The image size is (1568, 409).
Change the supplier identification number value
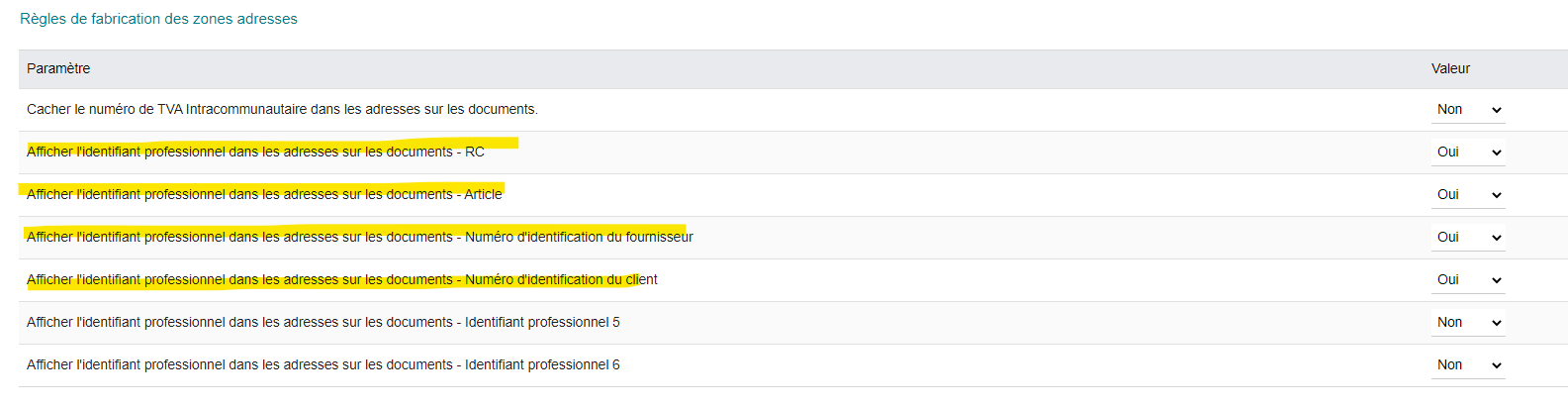click(x=1468, y=238)
